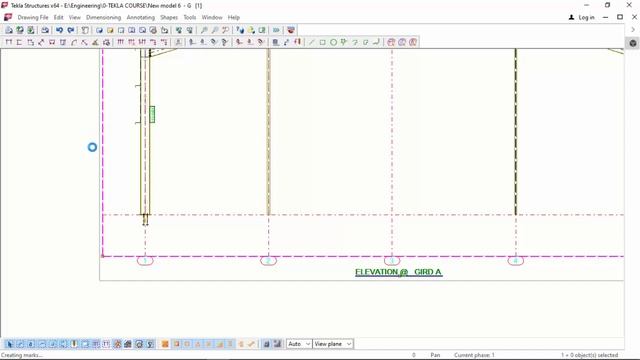
Task: Click the first pink cloud icon
Action: point(391,42)
